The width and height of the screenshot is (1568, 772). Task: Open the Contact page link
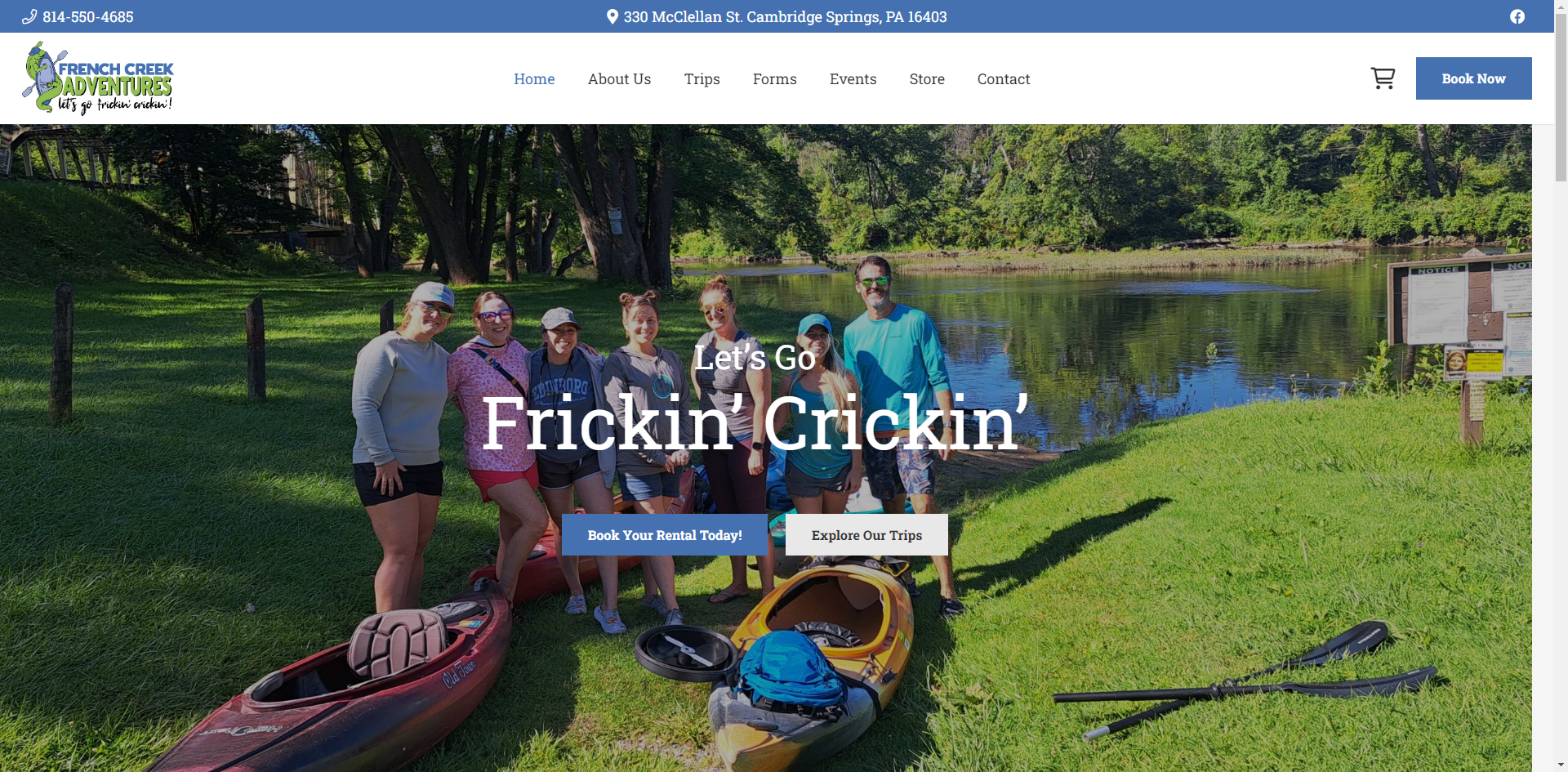(1003, 79)
